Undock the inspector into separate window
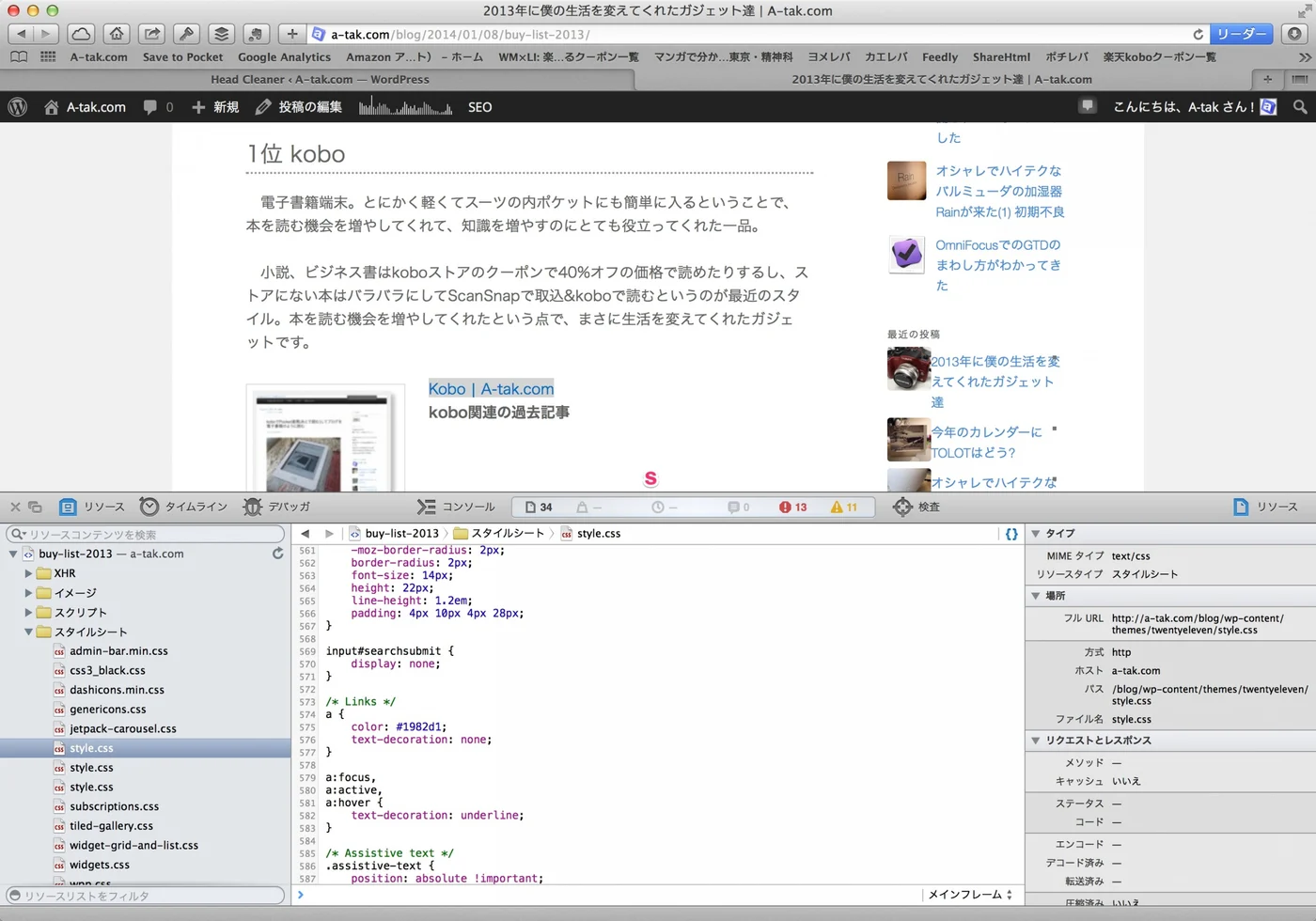Screen dimensions: 1316x921 click(35, 507)
